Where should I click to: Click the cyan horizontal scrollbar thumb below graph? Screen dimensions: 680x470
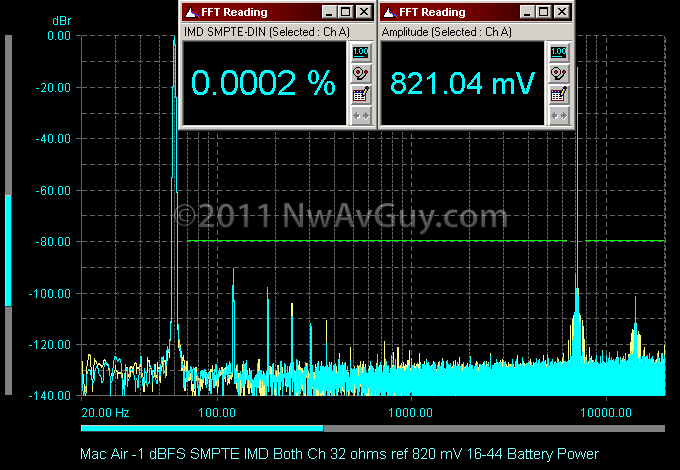coord(202,428)
